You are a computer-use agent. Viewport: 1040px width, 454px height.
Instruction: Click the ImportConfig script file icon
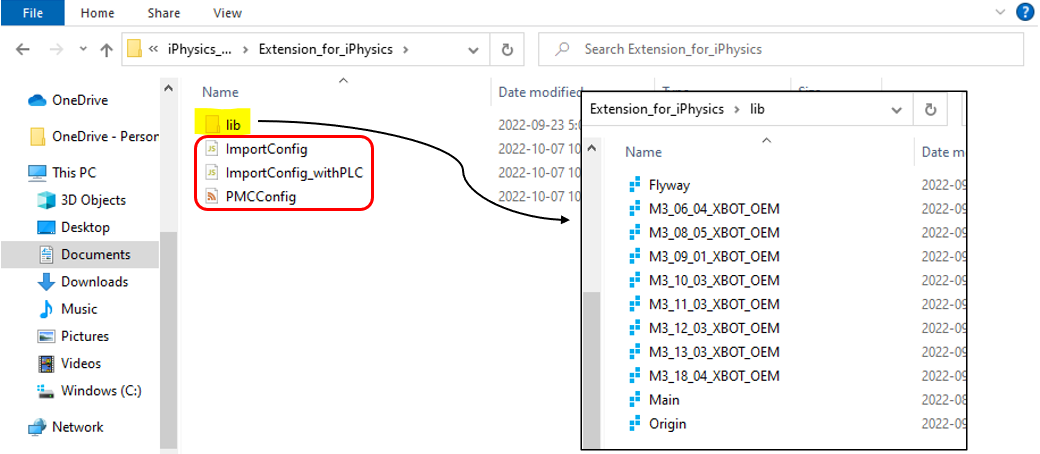coord(211,148)
